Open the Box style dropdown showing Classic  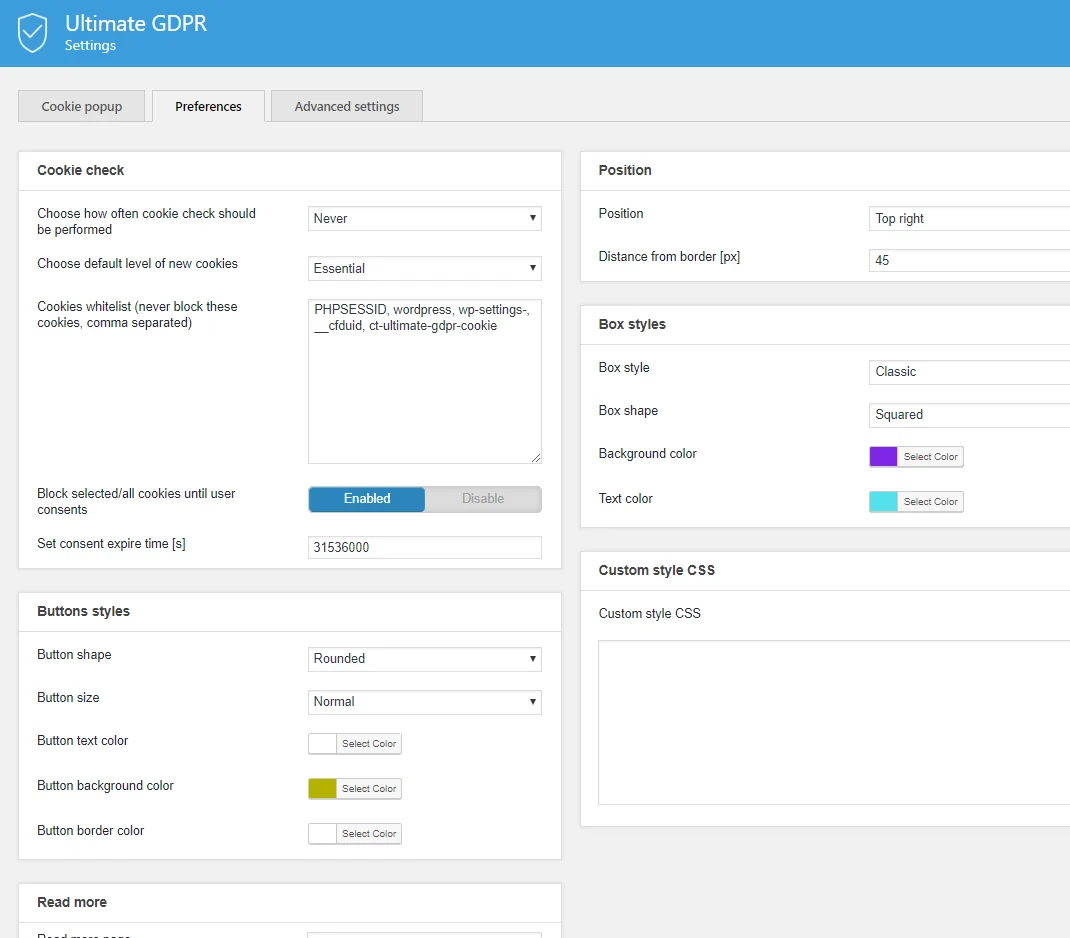pos(968,371)
